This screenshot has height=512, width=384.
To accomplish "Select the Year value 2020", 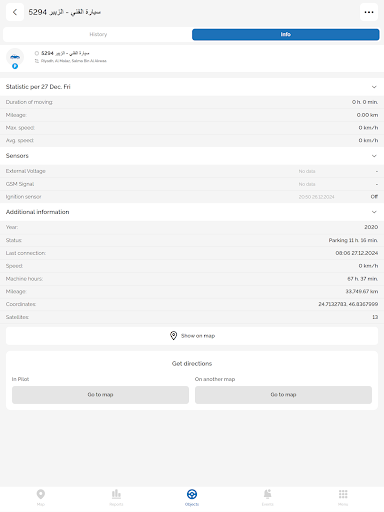I will 371,227.
